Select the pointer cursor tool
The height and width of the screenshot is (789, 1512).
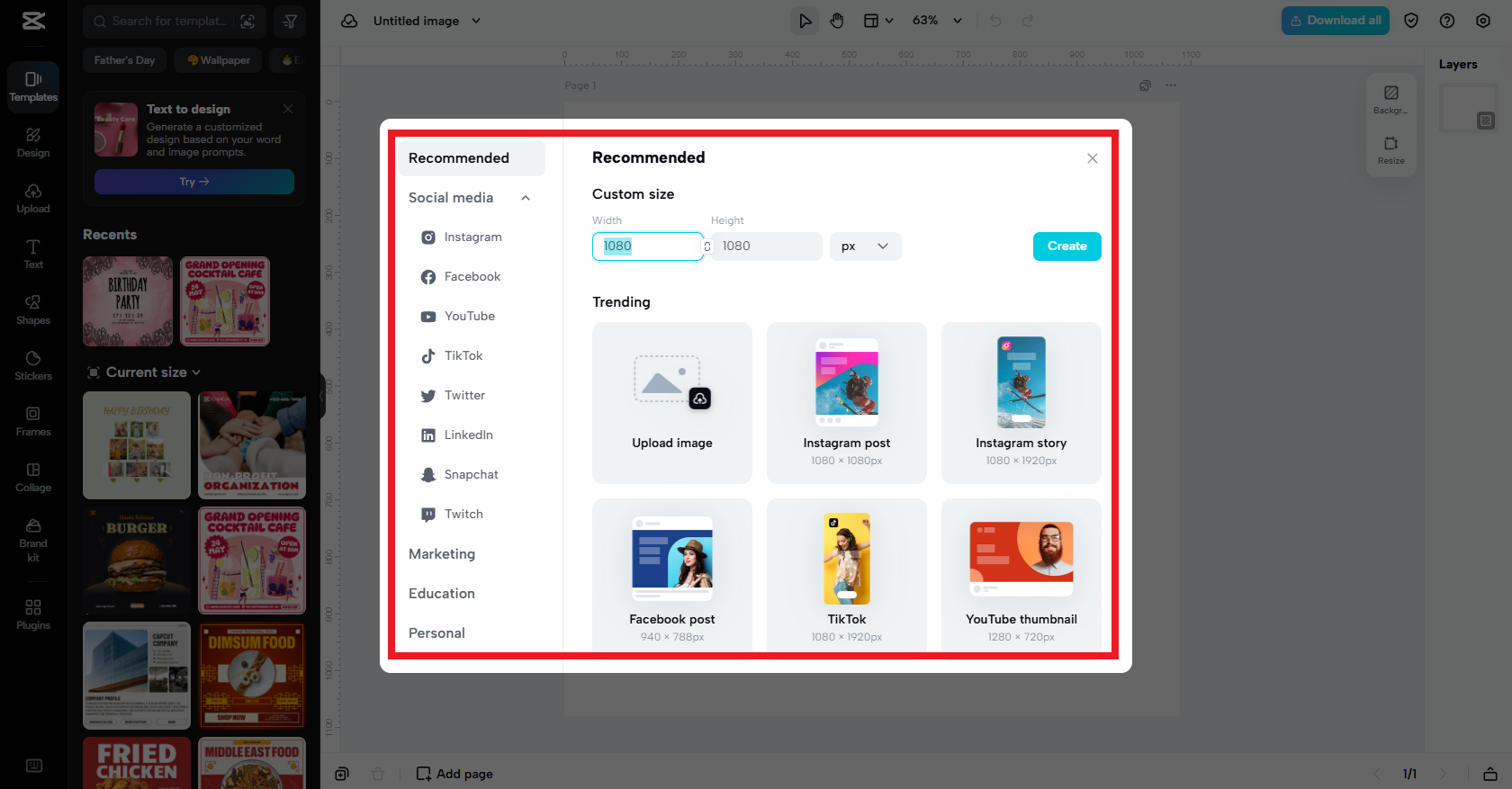point(805,21)
